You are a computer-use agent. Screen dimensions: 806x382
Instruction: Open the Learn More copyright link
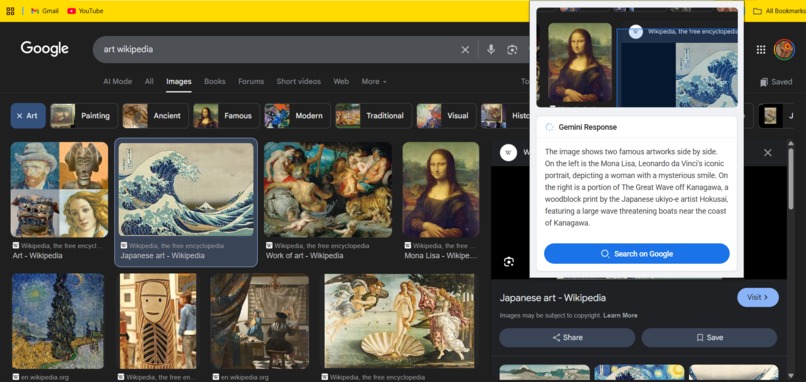pyautogui.click(x=620, y=315)
